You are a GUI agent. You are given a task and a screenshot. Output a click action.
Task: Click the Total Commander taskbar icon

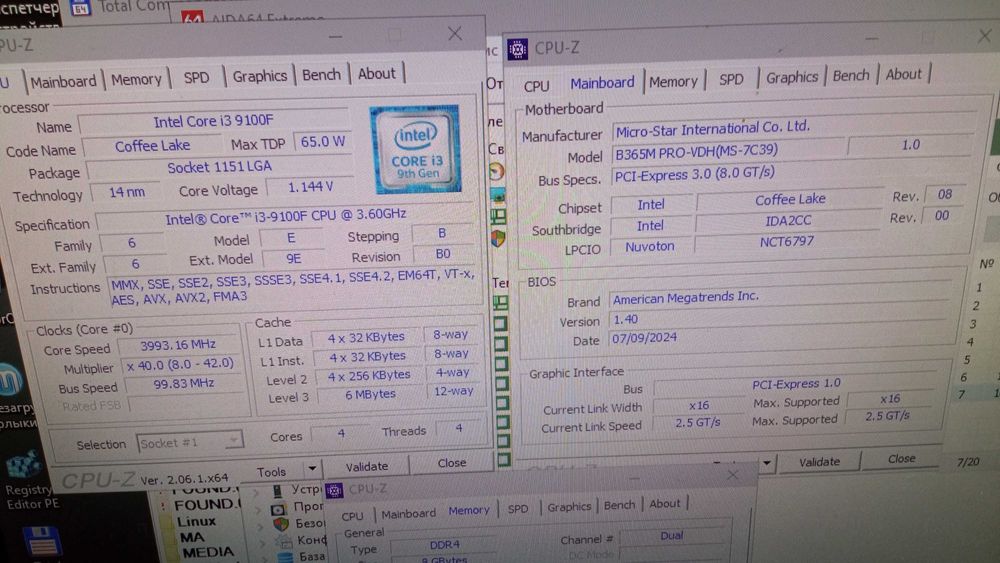coord(80,8)
